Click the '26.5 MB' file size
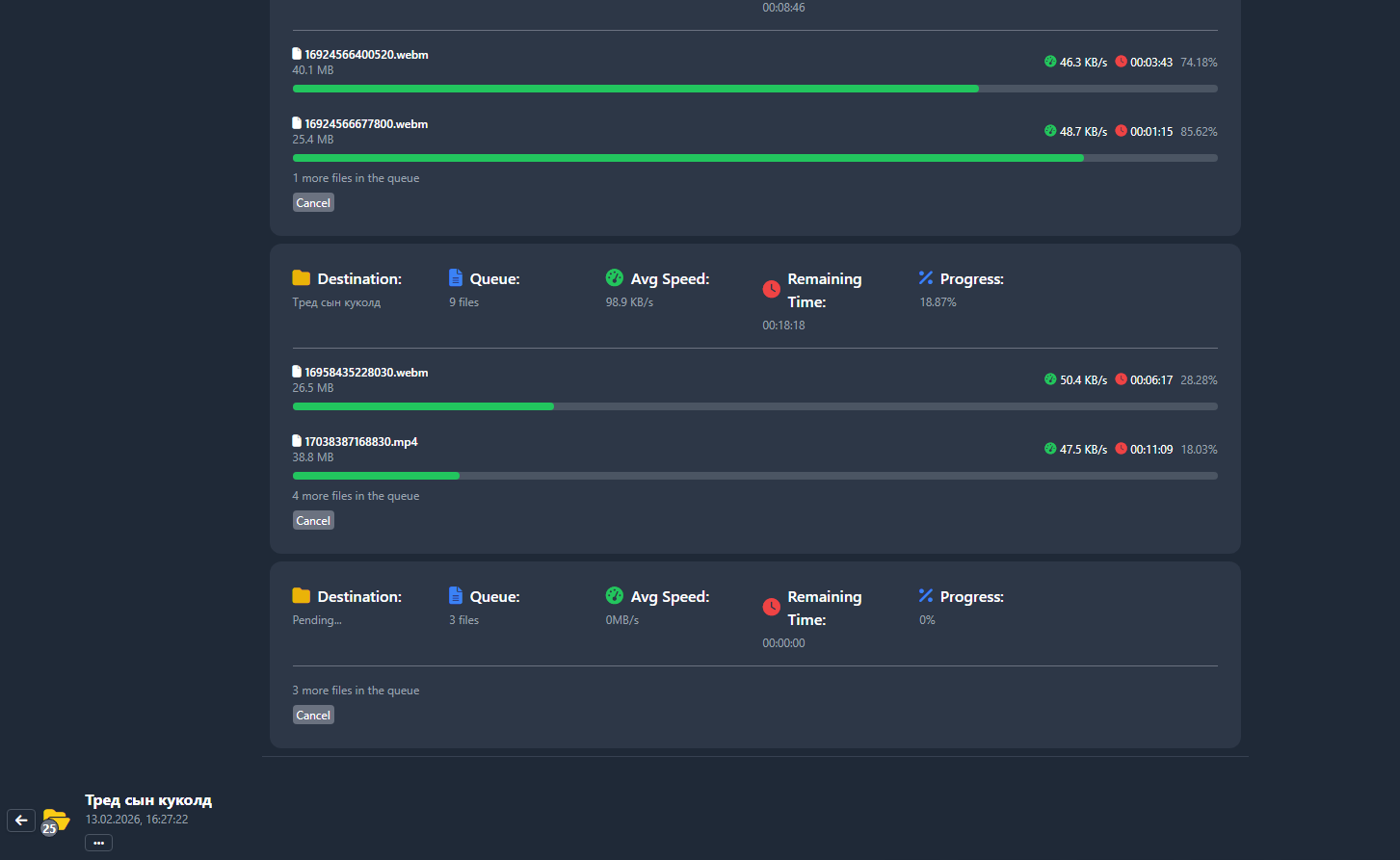 pos(313,388)
